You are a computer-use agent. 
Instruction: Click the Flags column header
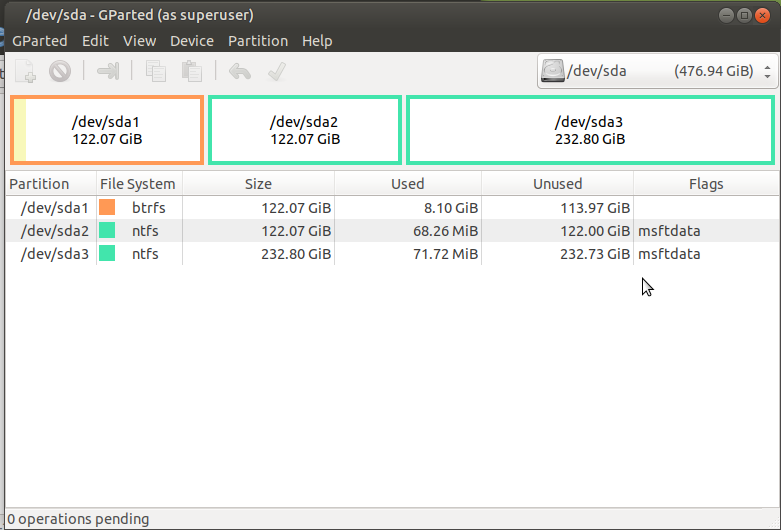tap(706, 184)
